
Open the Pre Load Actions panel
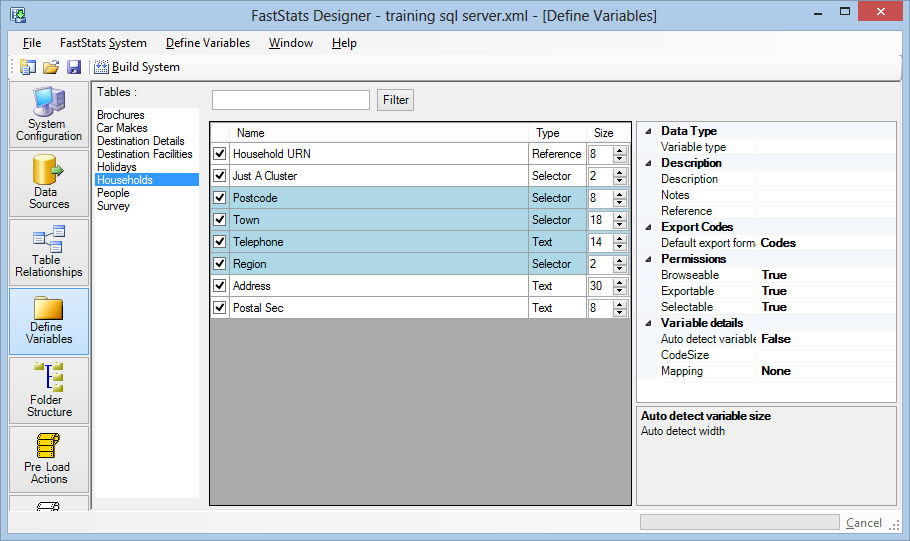point(49,459)
